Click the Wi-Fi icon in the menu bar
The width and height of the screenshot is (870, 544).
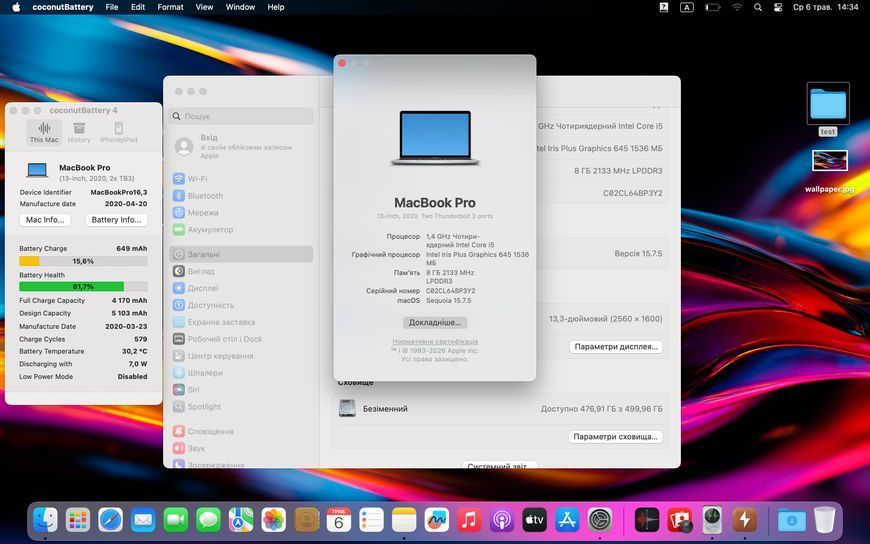737,7
